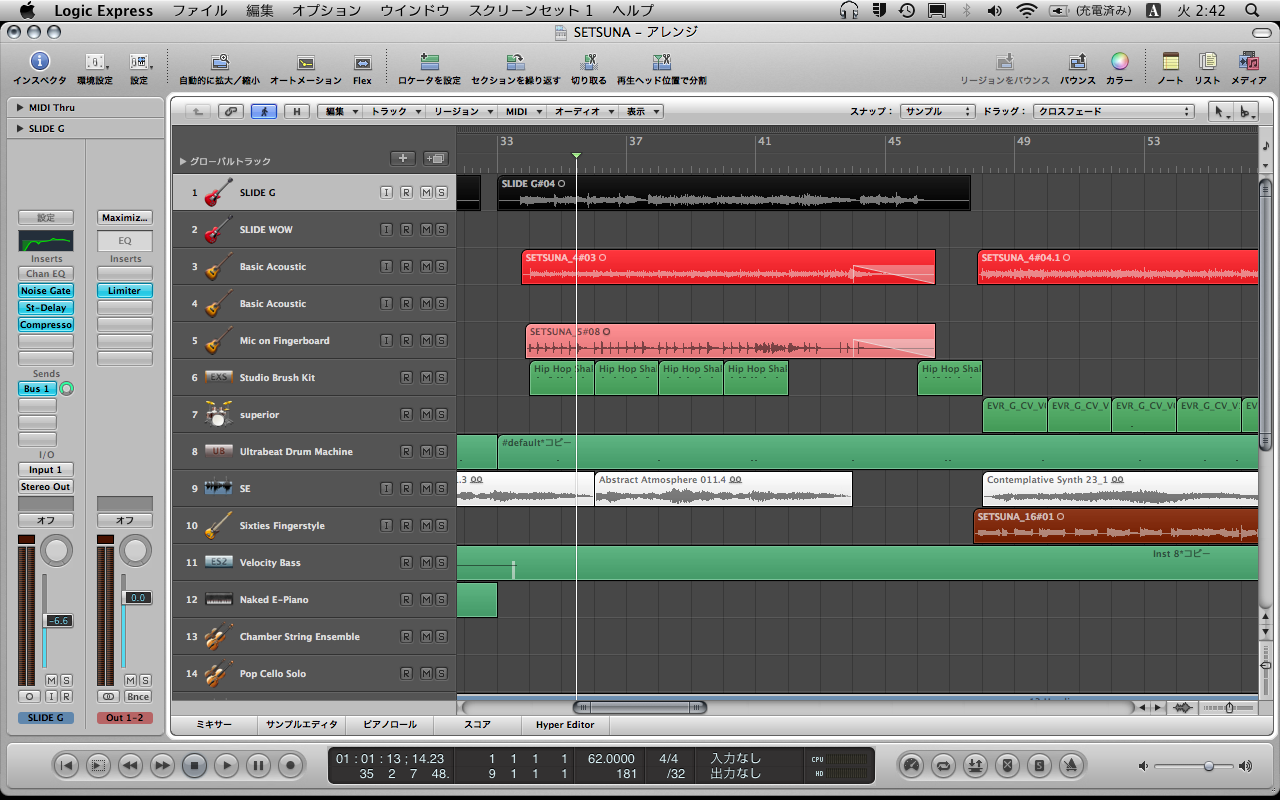Switch to the ピアノロール piano roll tab

point(391,724)
